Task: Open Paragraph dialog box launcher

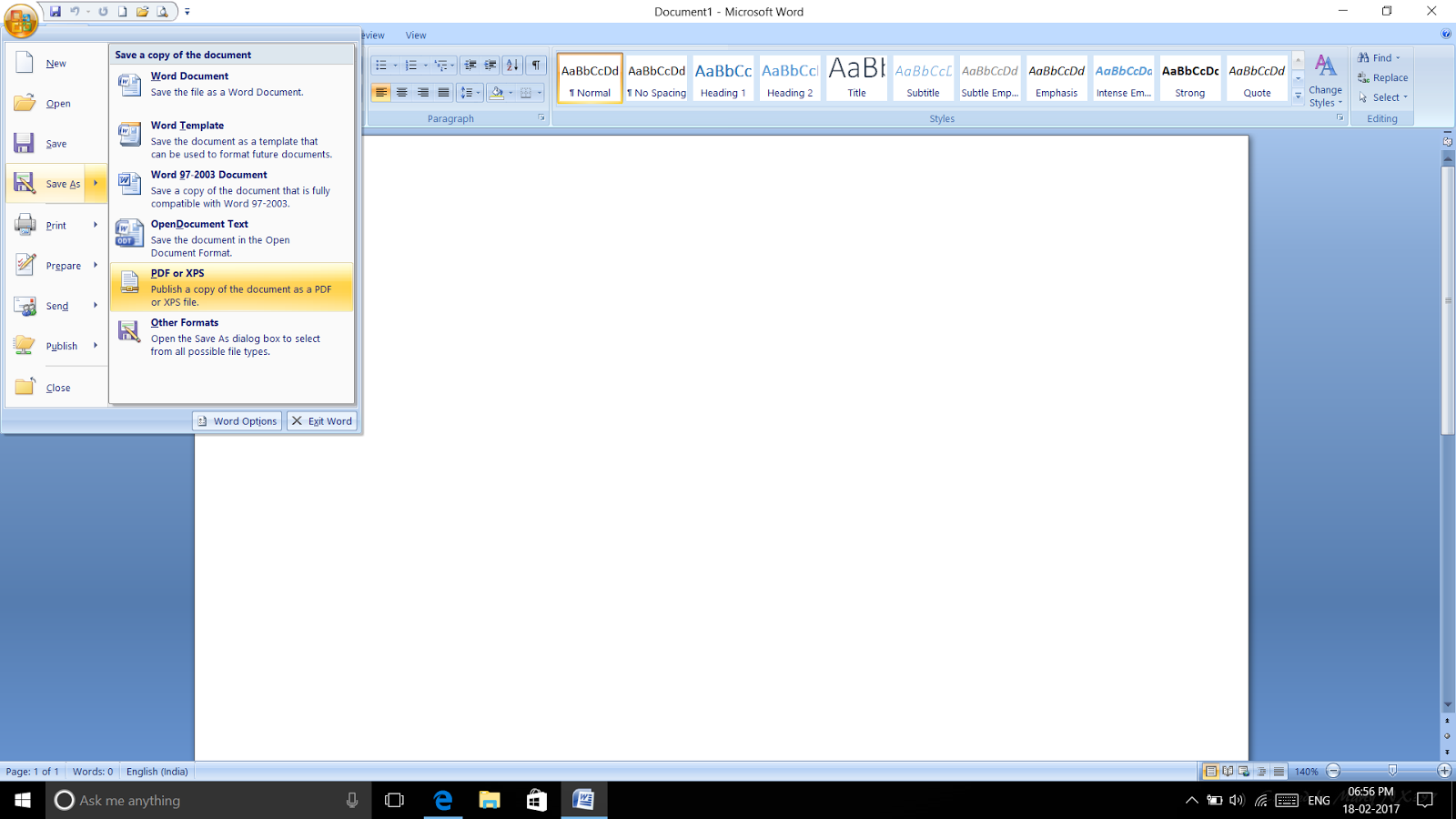Action: (541, 118)
